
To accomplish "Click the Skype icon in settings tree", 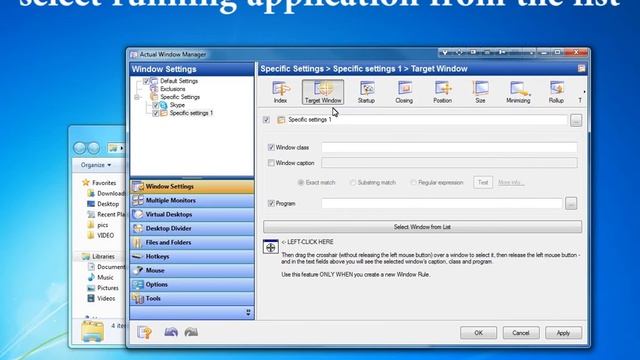I will (x=164, y=105).
